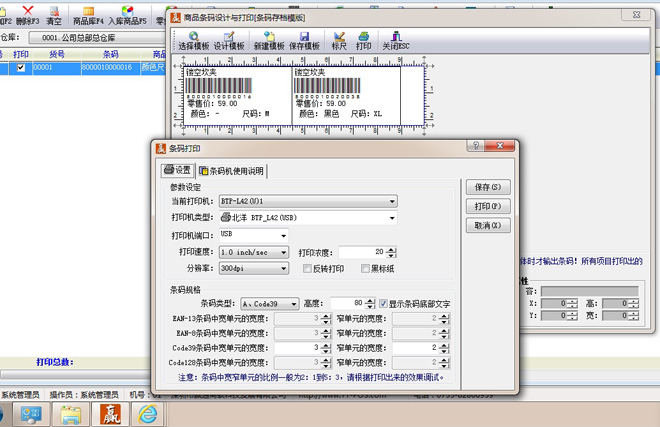Image resolution: width=660 pixels, height=427 pixels.
Task: Click 新建模板 new template icon
Action: click(269, 41)
